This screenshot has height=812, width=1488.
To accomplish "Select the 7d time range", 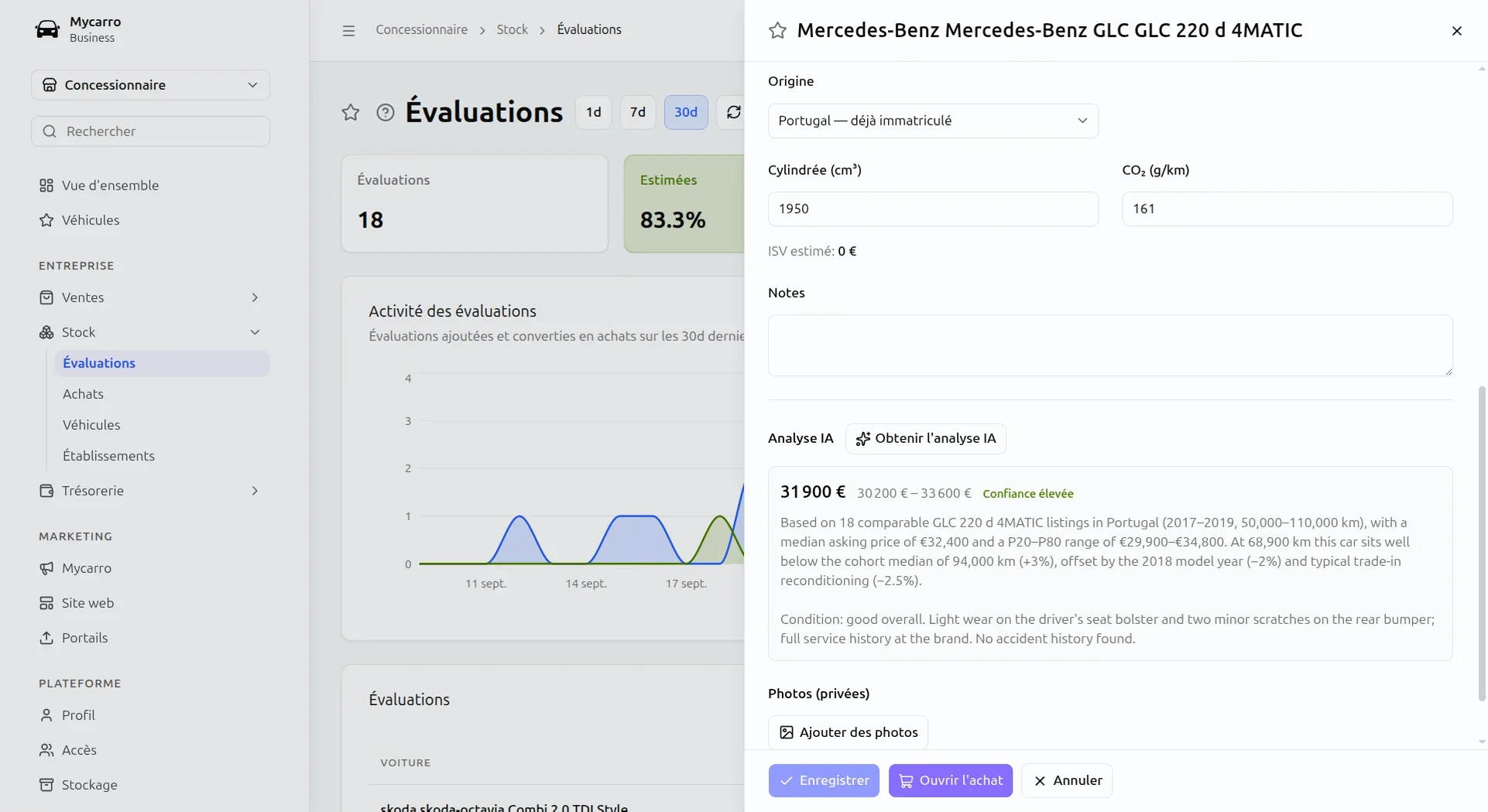I will (638, 112).
